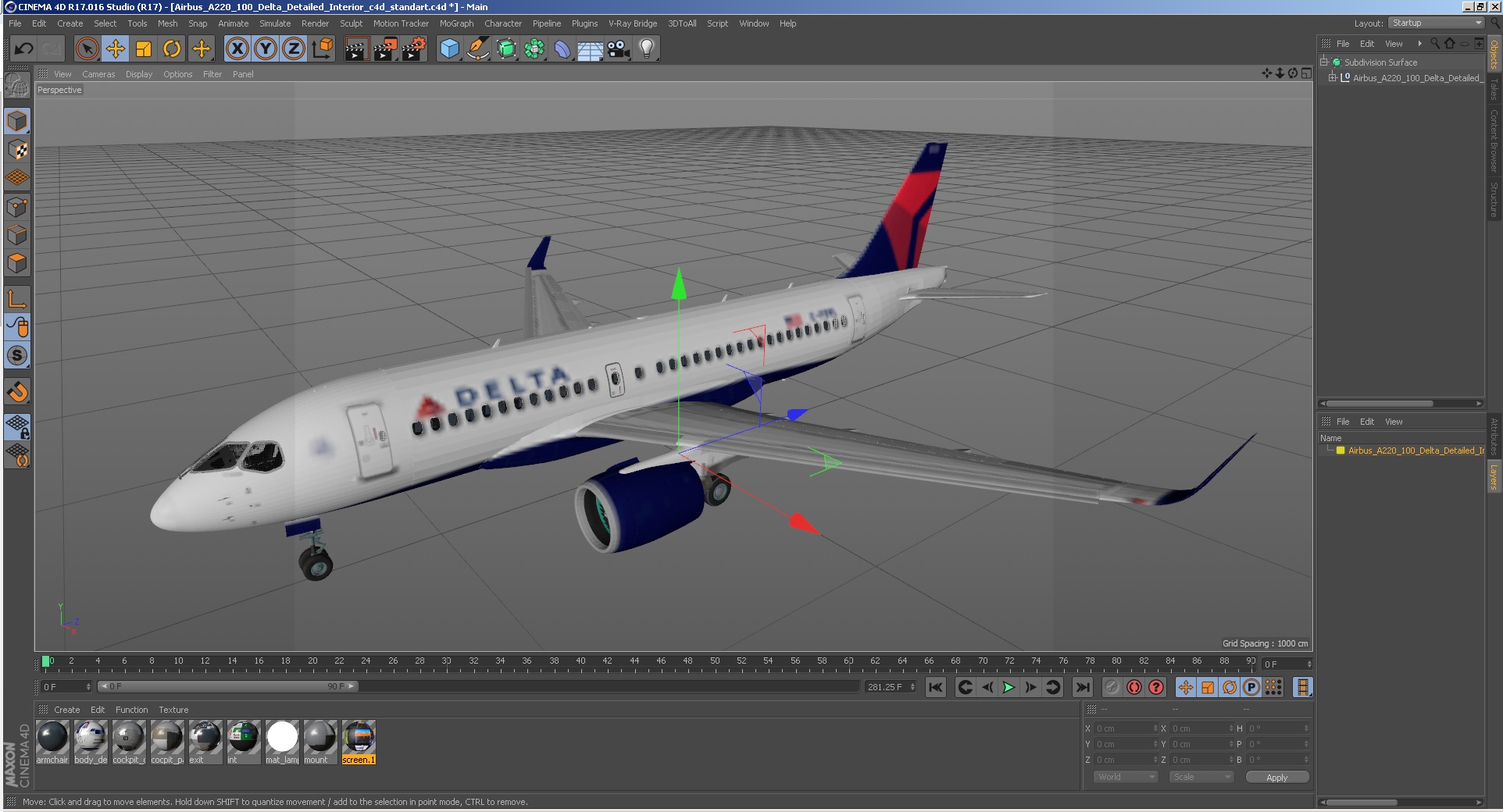
Task: Toggle Z axis lock
Action: pos(294,49)
